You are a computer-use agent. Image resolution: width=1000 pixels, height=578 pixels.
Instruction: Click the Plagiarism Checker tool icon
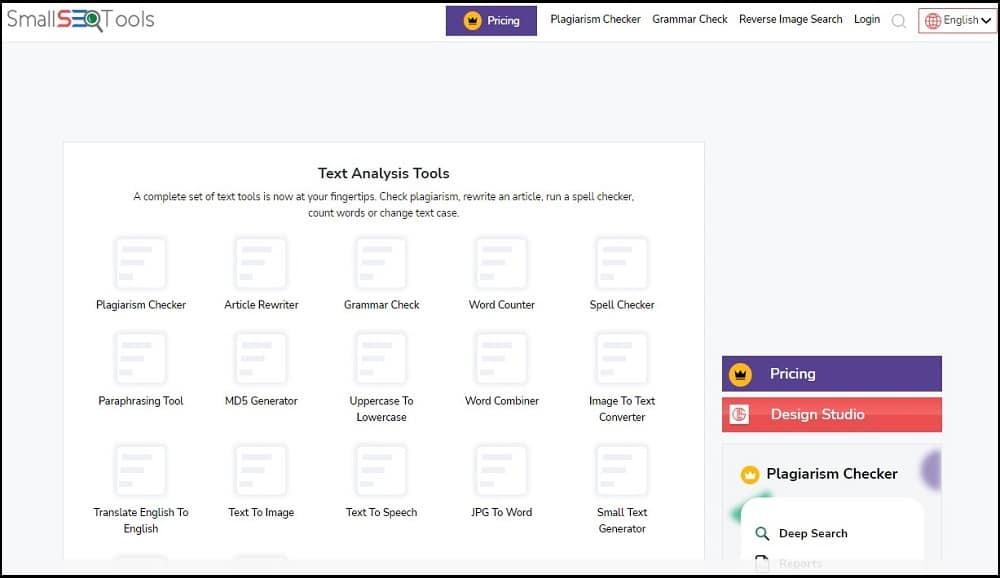tap(140, 263)
